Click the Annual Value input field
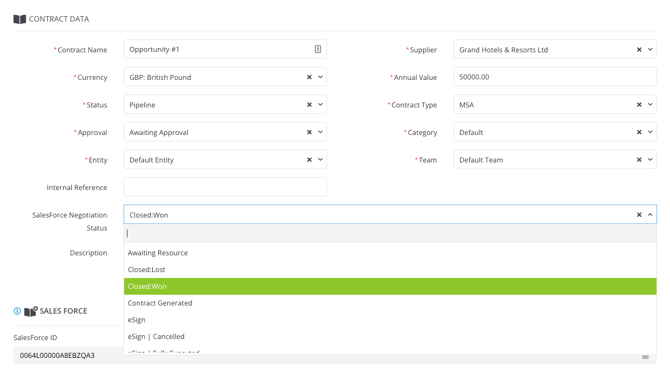The height and width of the screenshot is (373, 670). tap(555, 77)
